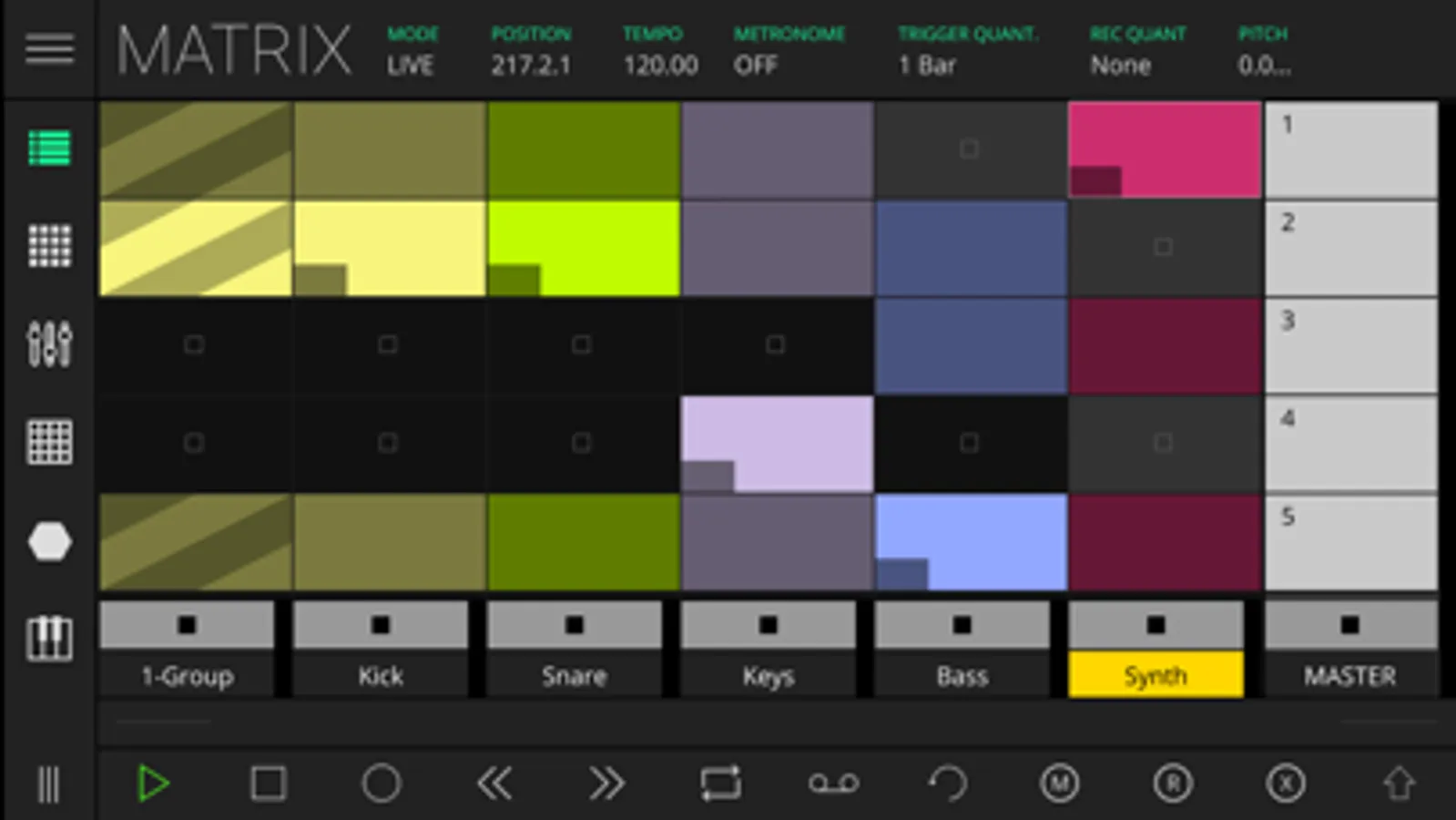Launch scene 1

point(1351,149)
